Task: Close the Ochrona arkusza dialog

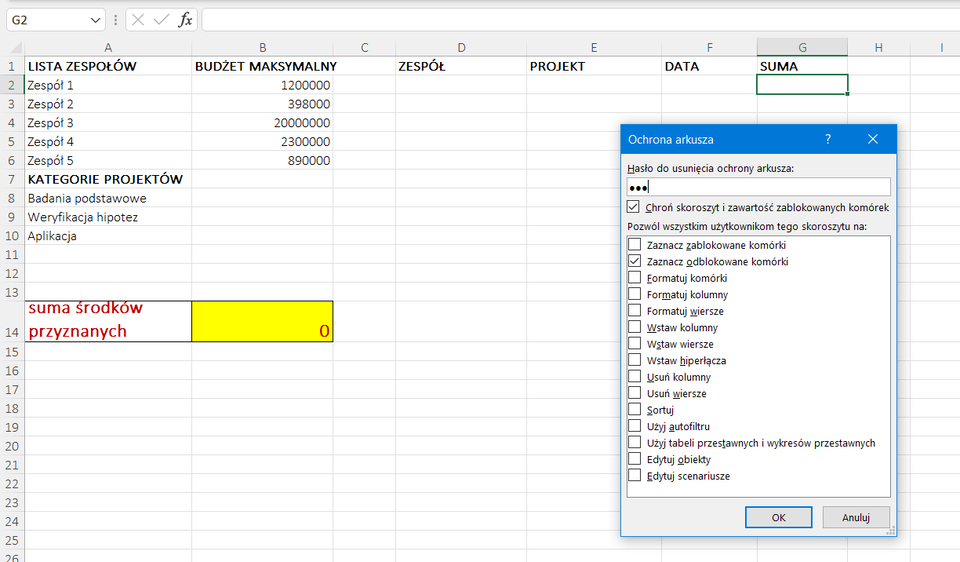Action: pyautogui.click(x=872, y=140)
